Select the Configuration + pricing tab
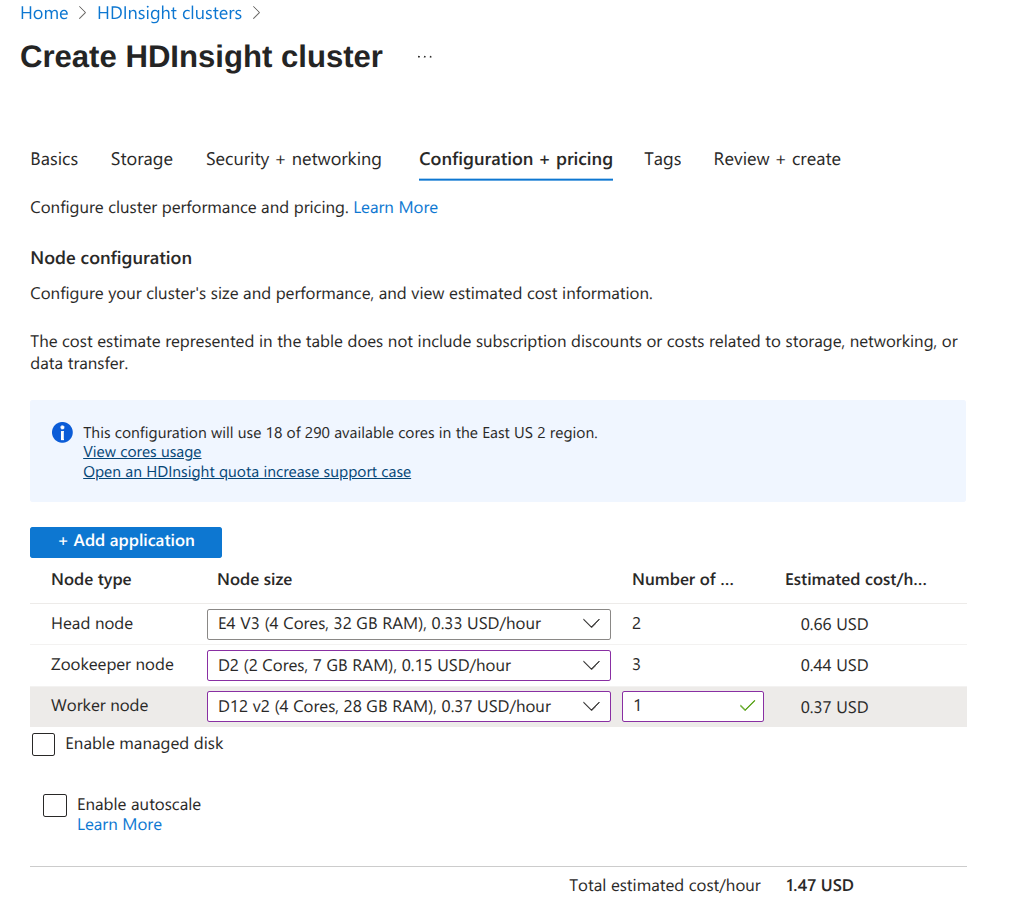1021x917 pixels. point(516,160)
